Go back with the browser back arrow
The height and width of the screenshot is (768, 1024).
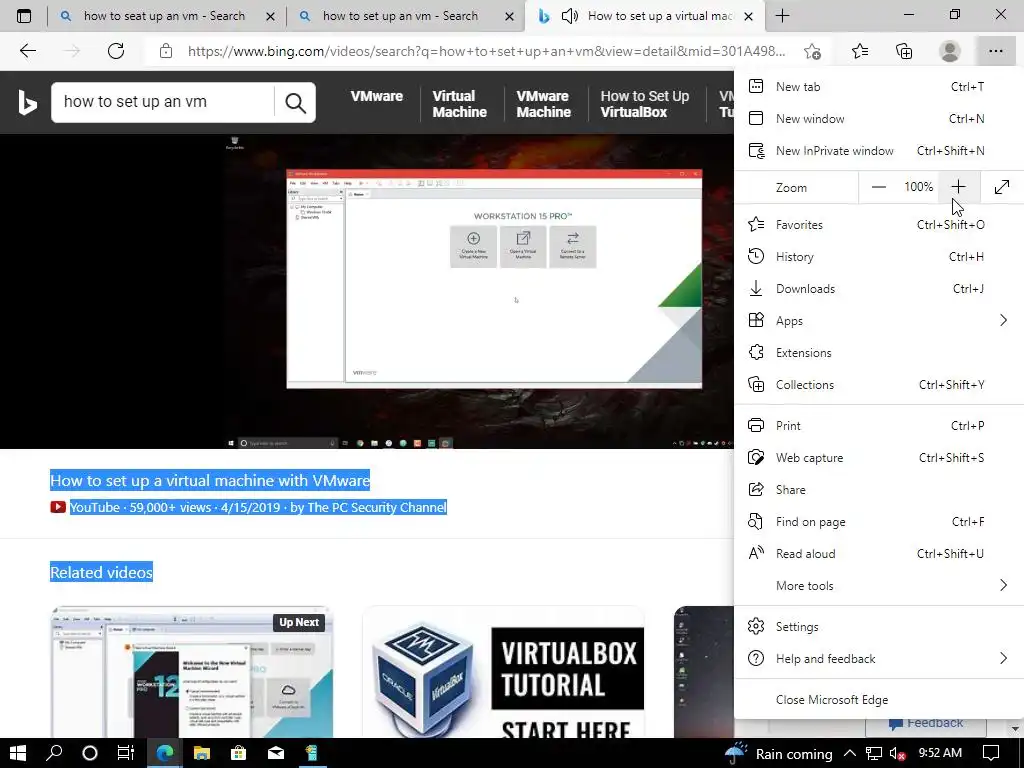(x=27, y=51)
